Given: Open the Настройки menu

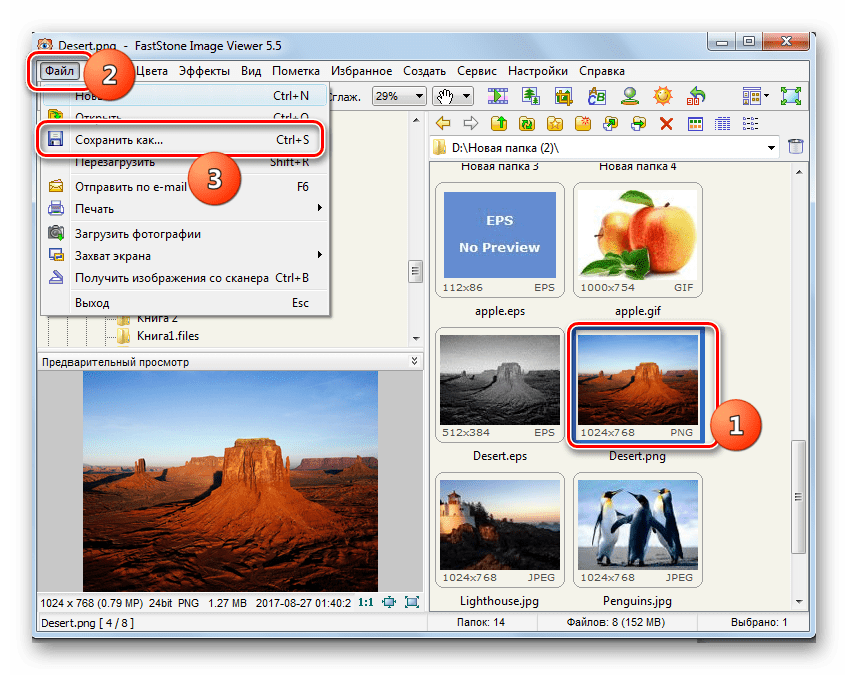Looking at the screenshot, I should (x=538, y=71).
